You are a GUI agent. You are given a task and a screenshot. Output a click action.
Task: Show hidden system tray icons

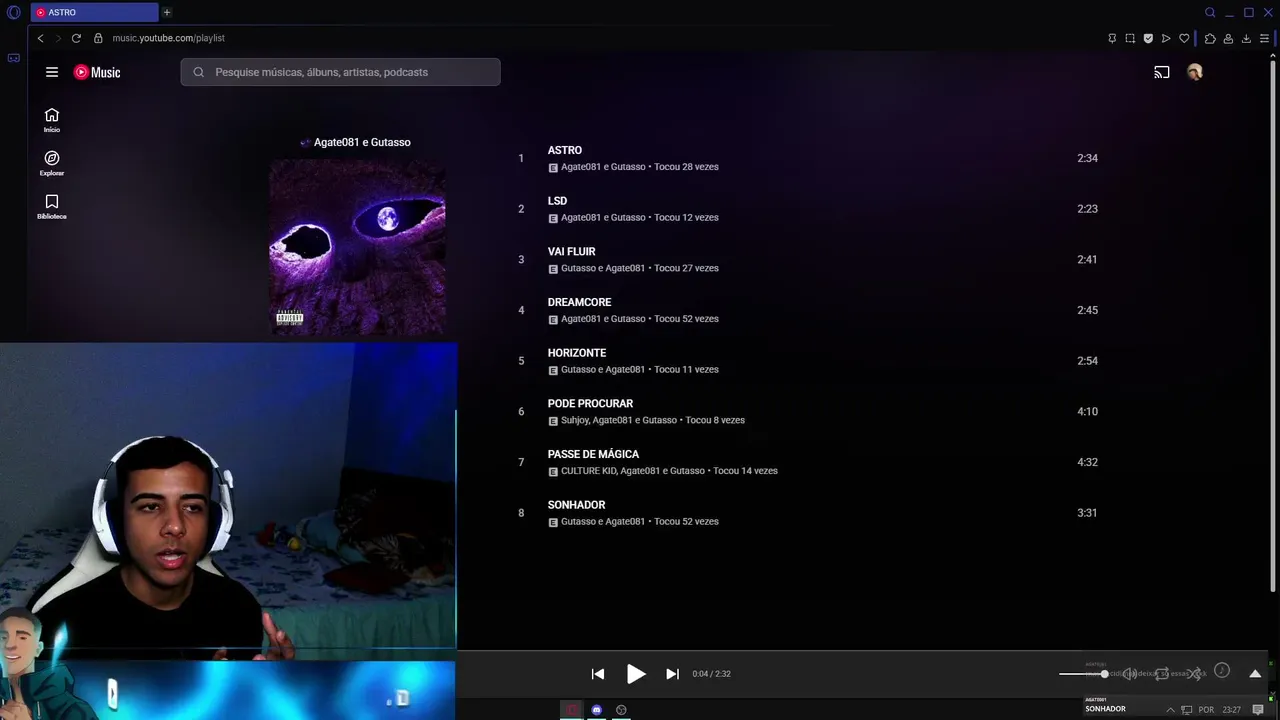[1170, 710]
